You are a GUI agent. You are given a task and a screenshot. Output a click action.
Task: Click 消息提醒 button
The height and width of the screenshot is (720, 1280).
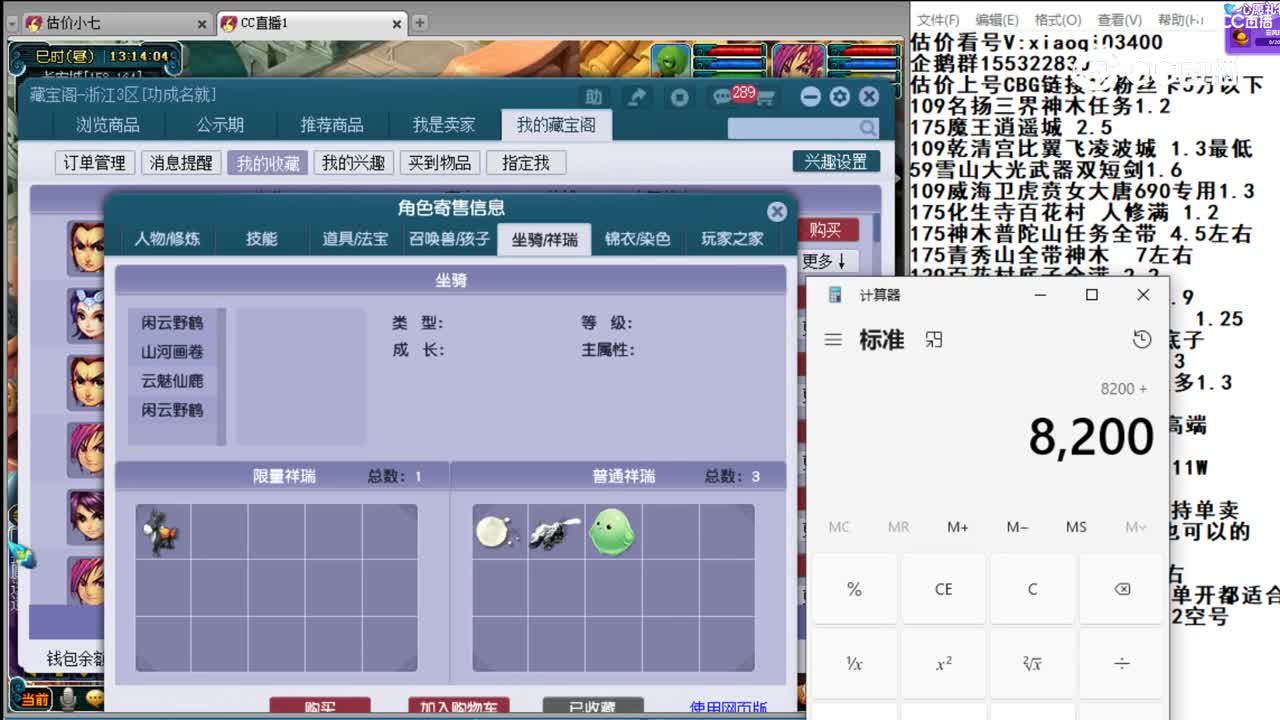pyautogui.click(x=181, y=163)
